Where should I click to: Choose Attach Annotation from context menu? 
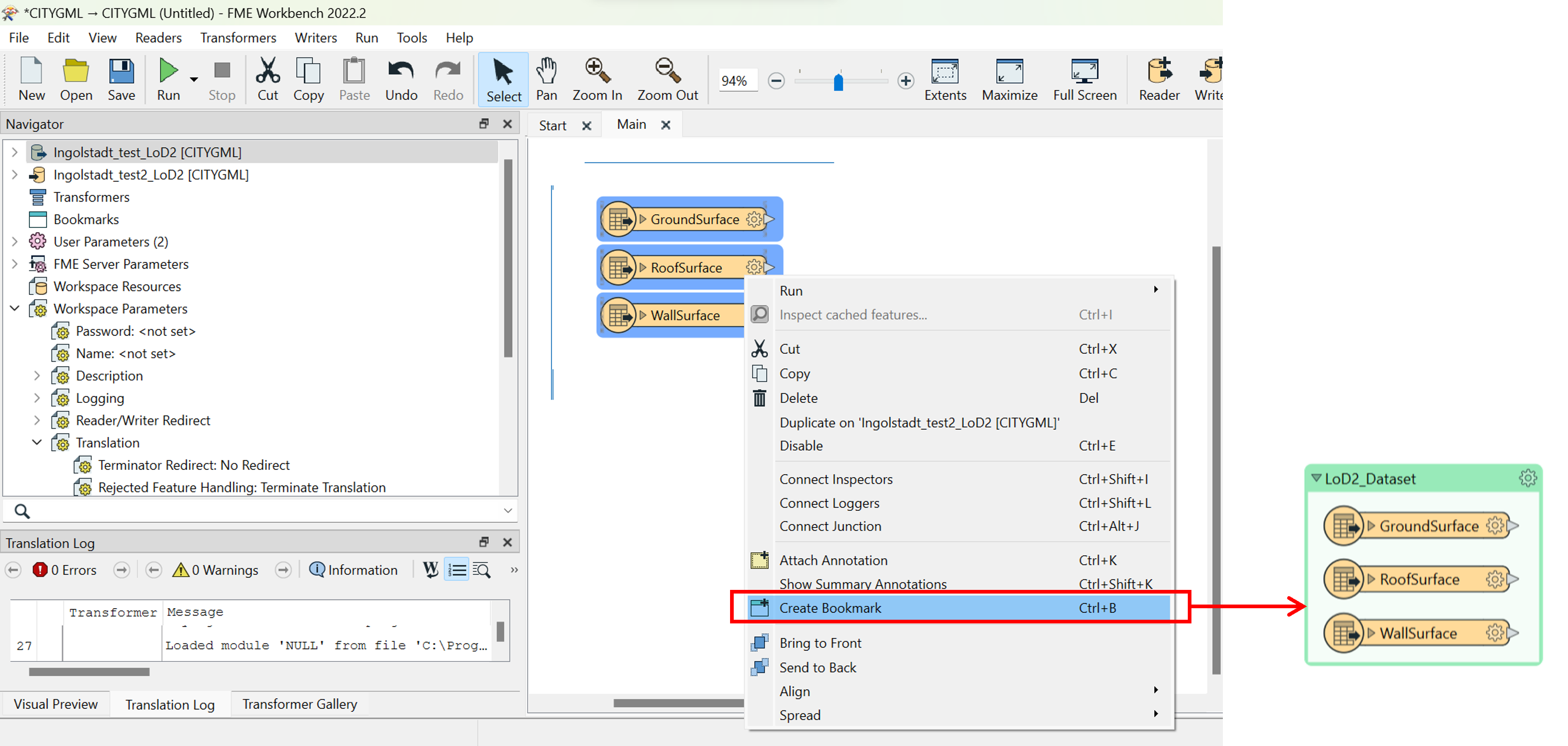click(959, 560)
